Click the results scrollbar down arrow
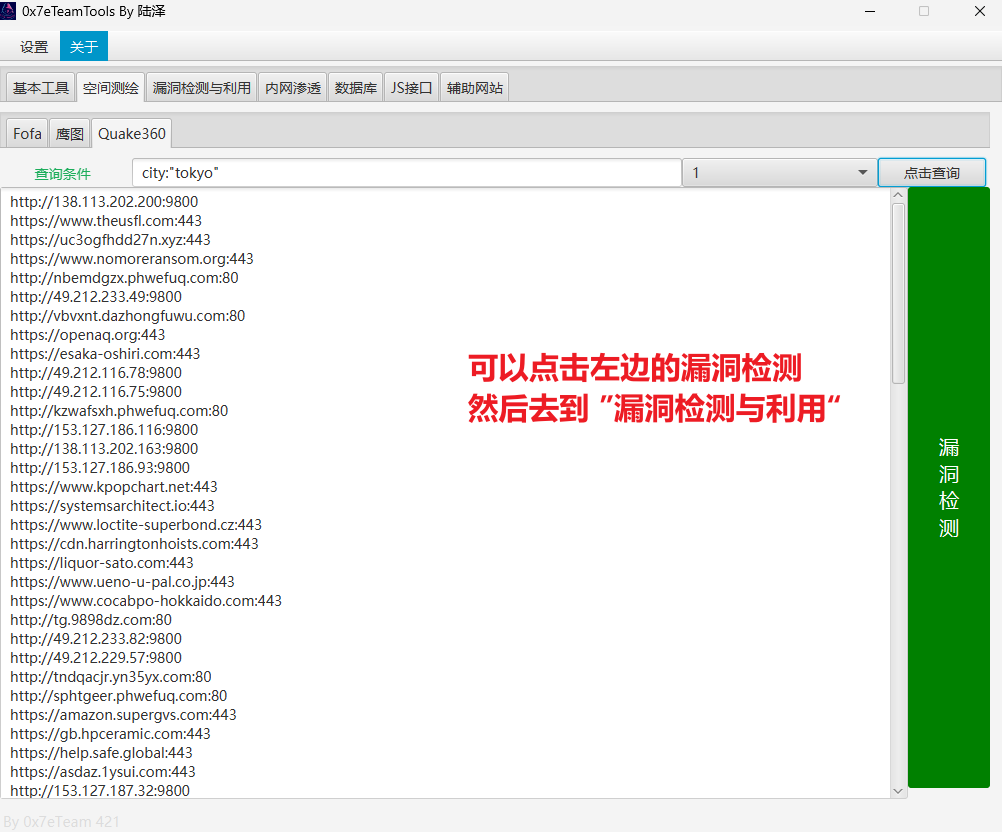This screenshot has height=832, width=1002. click(x=898, y=790)
